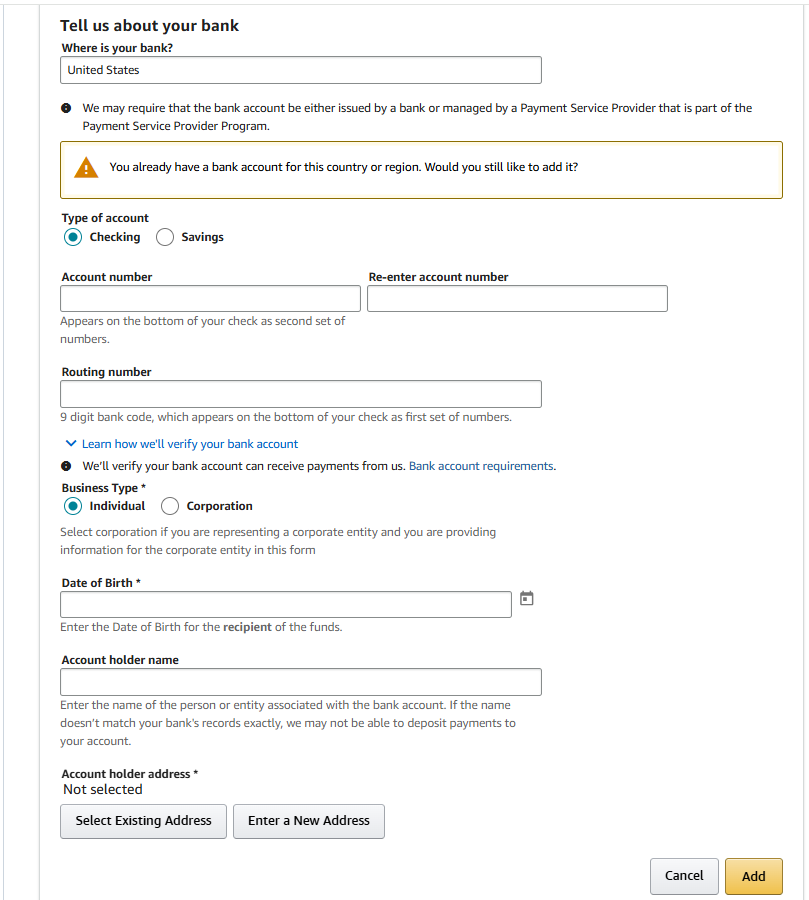Choose the Individual business type
This screenshot has height=900, width=809.
[73, 506]
